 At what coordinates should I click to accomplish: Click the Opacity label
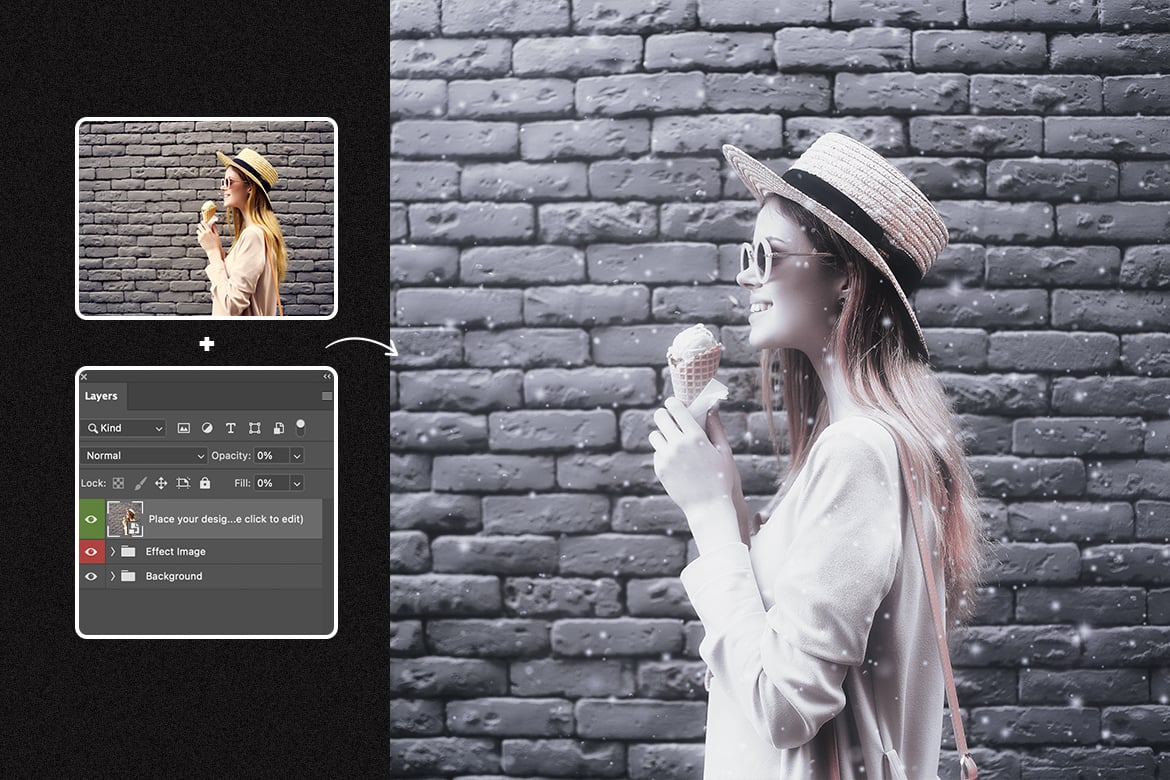pos(231,455)
